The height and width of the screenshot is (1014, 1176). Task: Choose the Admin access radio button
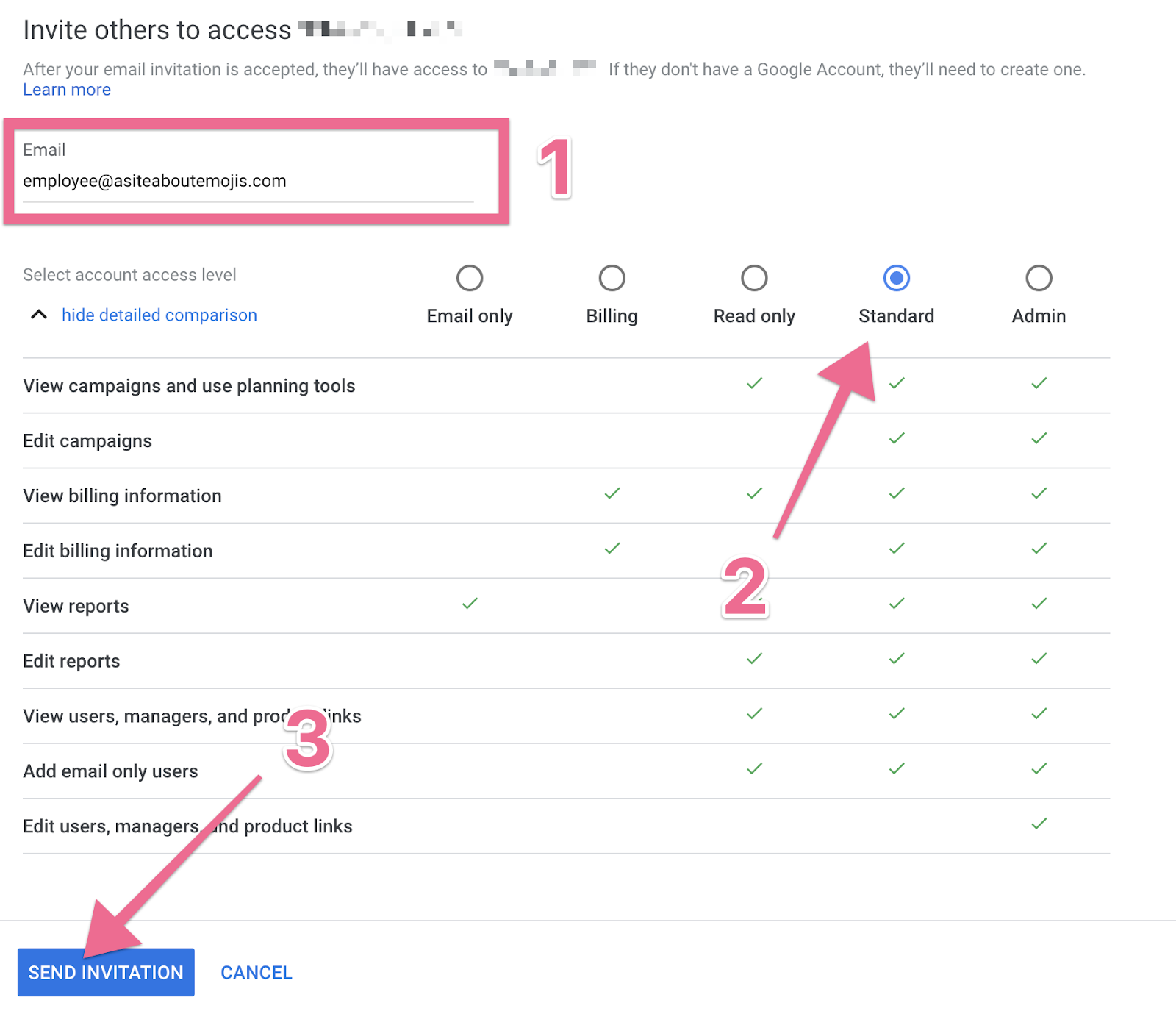pos(1039,278)
